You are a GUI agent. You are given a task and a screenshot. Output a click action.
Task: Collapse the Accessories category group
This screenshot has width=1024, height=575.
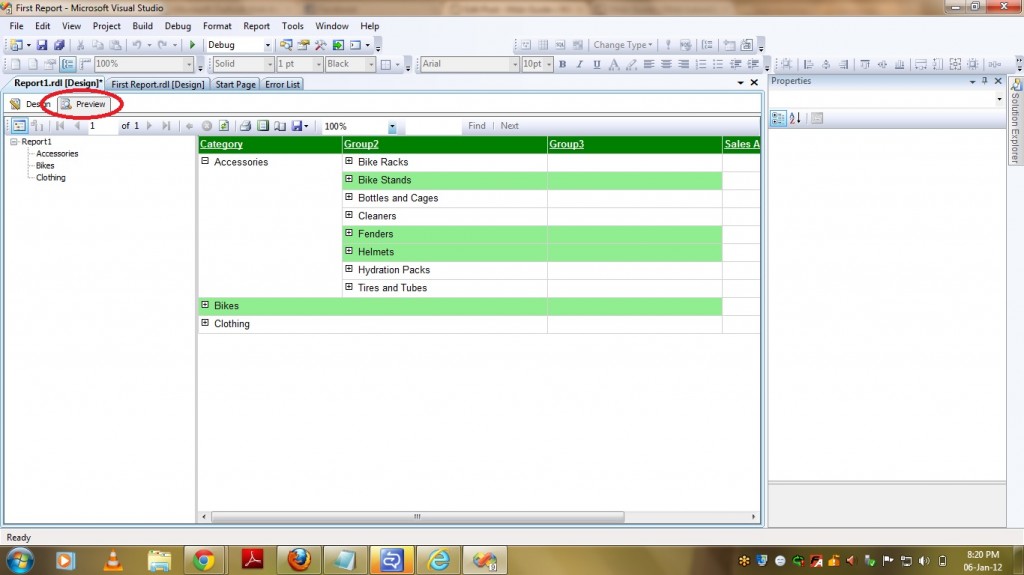coord(205,162)
